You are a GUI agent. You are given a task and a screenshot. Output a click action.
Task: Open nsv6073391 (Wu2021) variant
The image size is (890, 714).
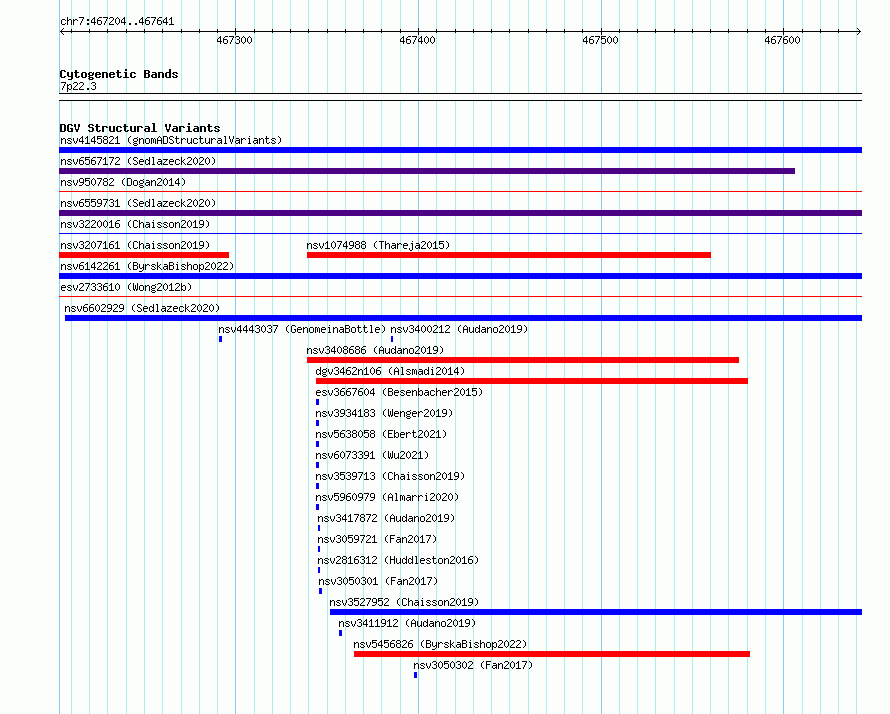point(372,455)
